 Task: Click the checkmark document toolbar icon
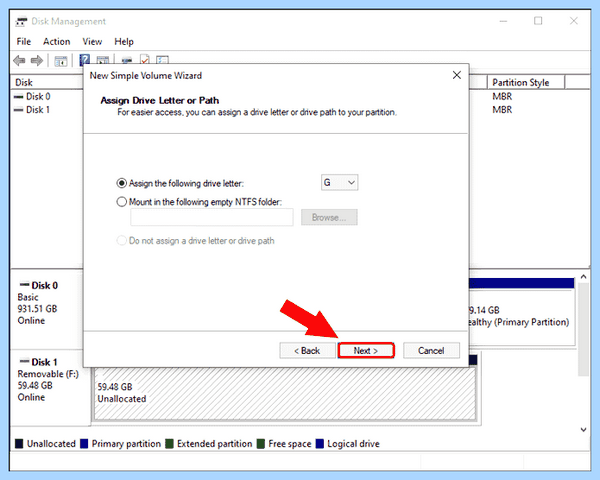pos(145,60)
